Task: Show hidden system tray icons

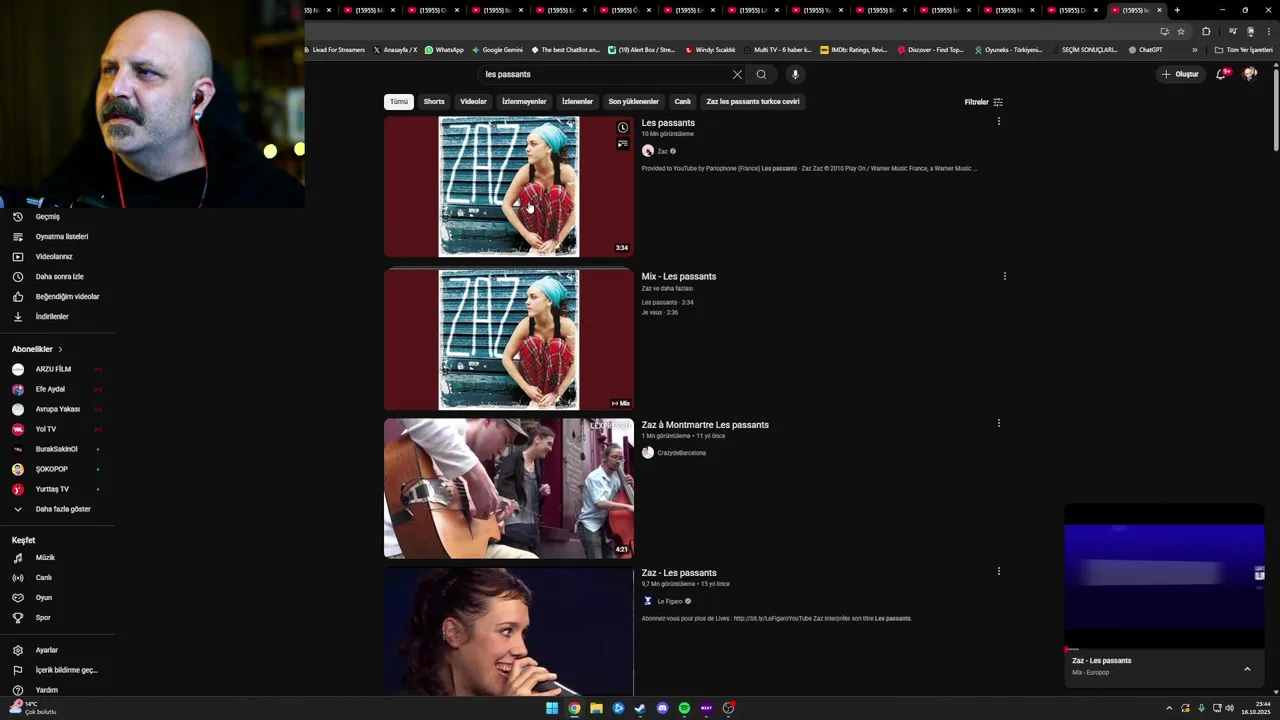Action: (1169, 708)
